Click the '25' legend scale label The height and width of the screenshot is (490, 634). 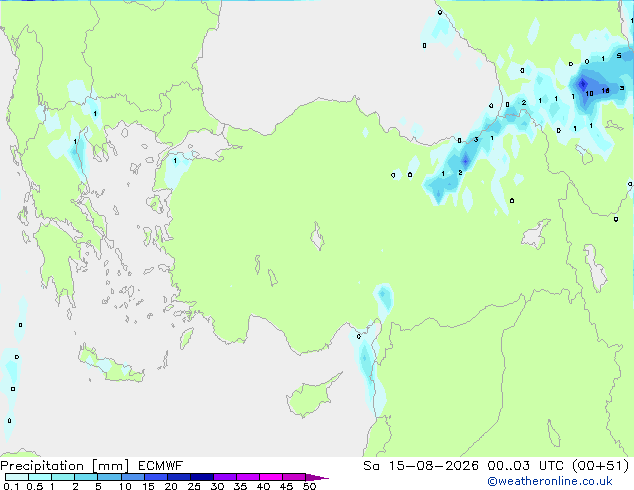pos(194,486)
